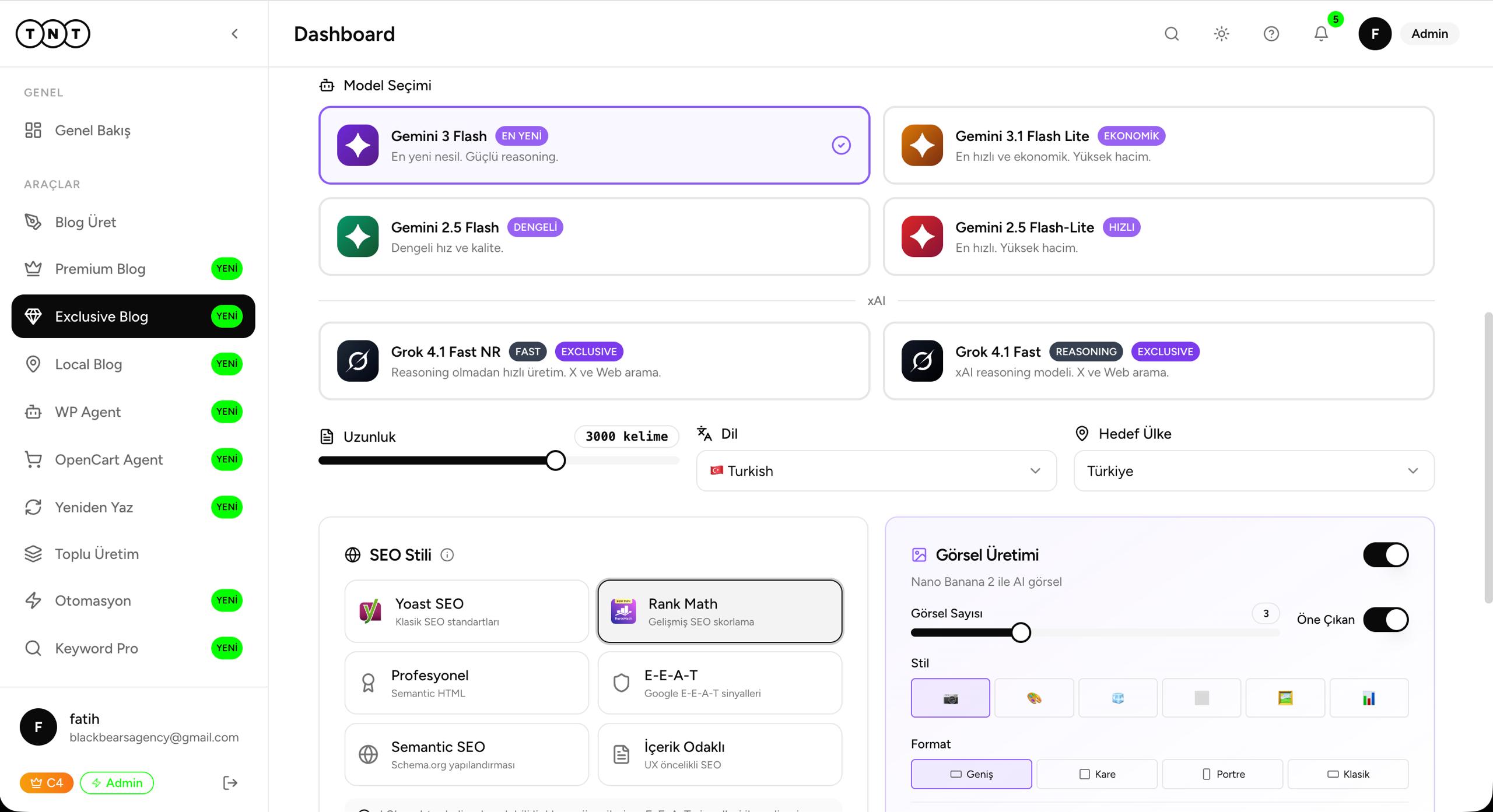Screen dimensions: 1493x812
Task: Show info tooltip next to SEO Stili
Action: (447, 555)
